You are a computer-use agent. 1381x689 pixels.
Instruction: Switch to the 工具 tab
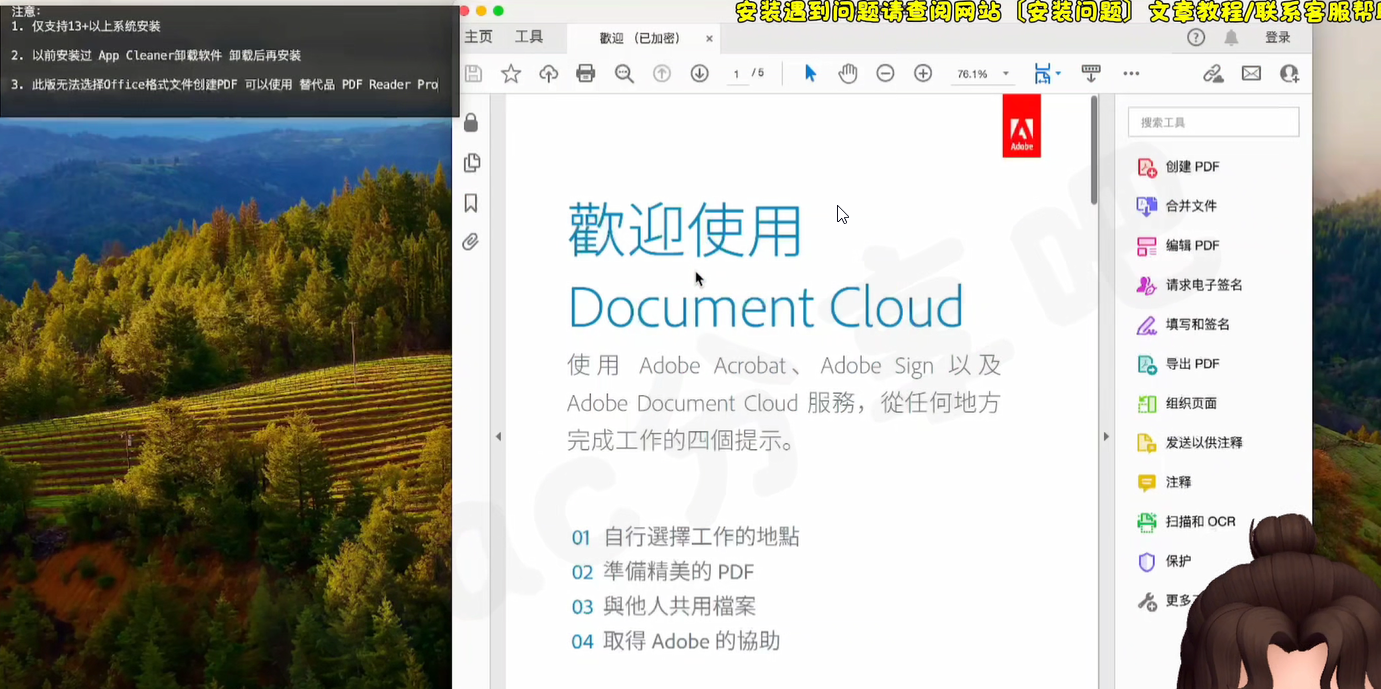[x=529, y=37]
